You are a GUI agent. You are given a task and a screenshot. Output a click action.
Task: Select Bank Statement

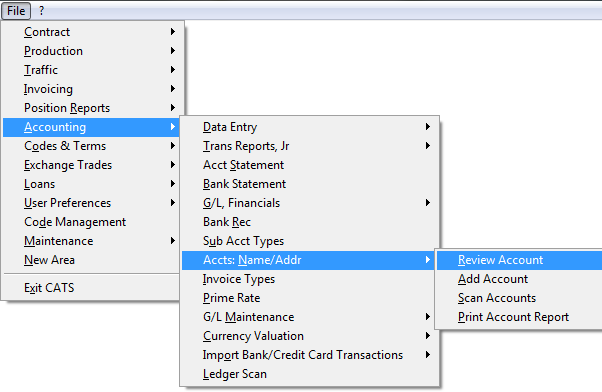pyautogui.click(x=309, y=184)
